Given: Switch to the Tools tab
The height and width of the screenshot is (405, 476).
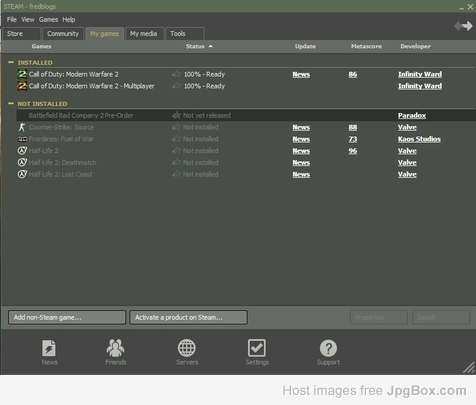Looking at the screenshot, I should pyautogui.click(x=185, y=34).
